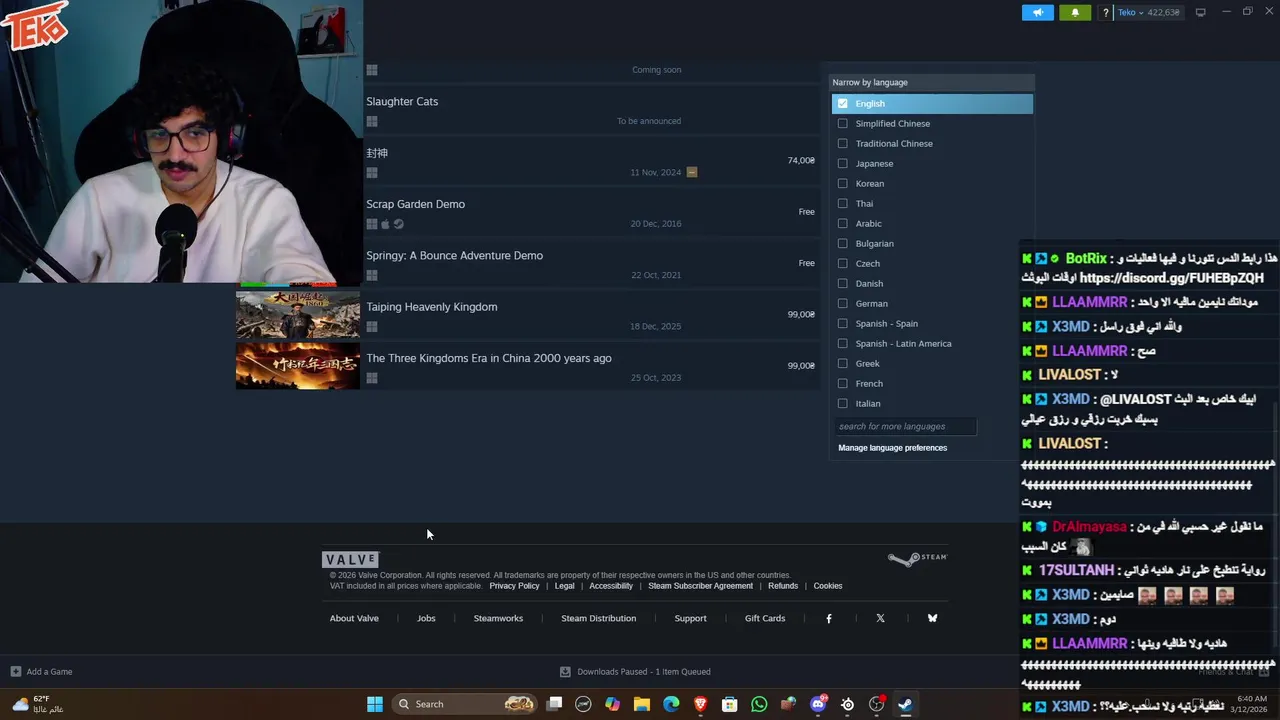Open the Steam help question mark
1280x720 pixels.
tap(1105, 12)
